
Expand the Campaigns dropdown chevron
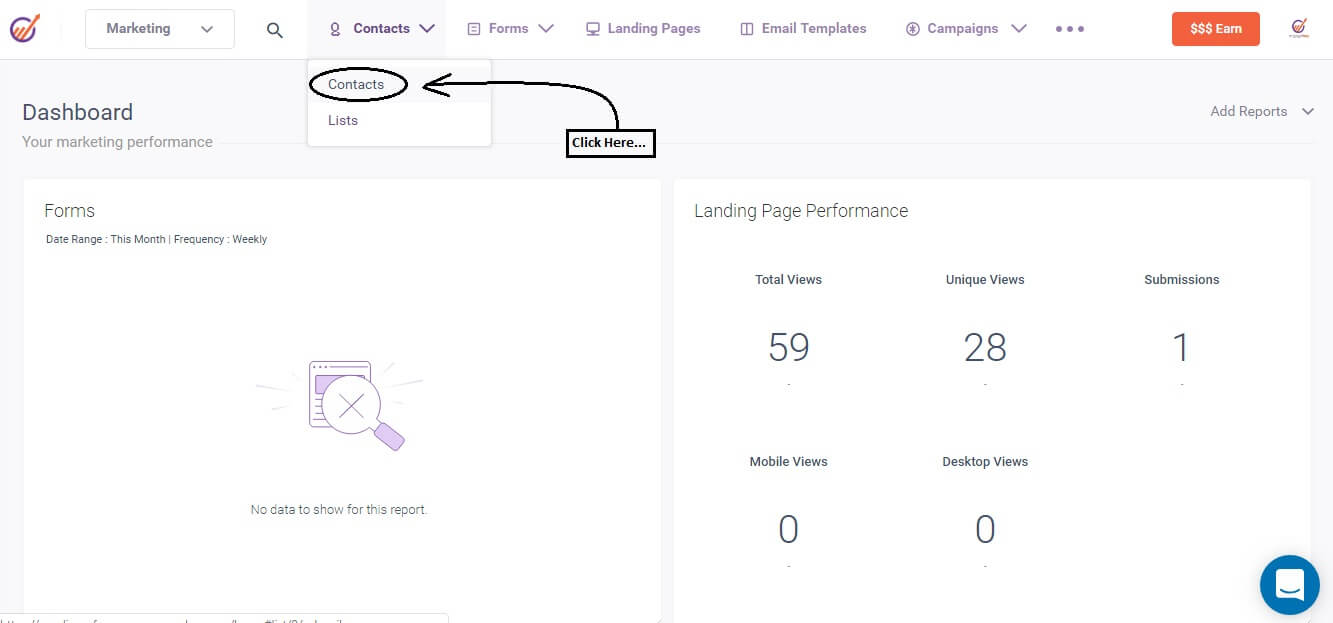point(1019,29)
